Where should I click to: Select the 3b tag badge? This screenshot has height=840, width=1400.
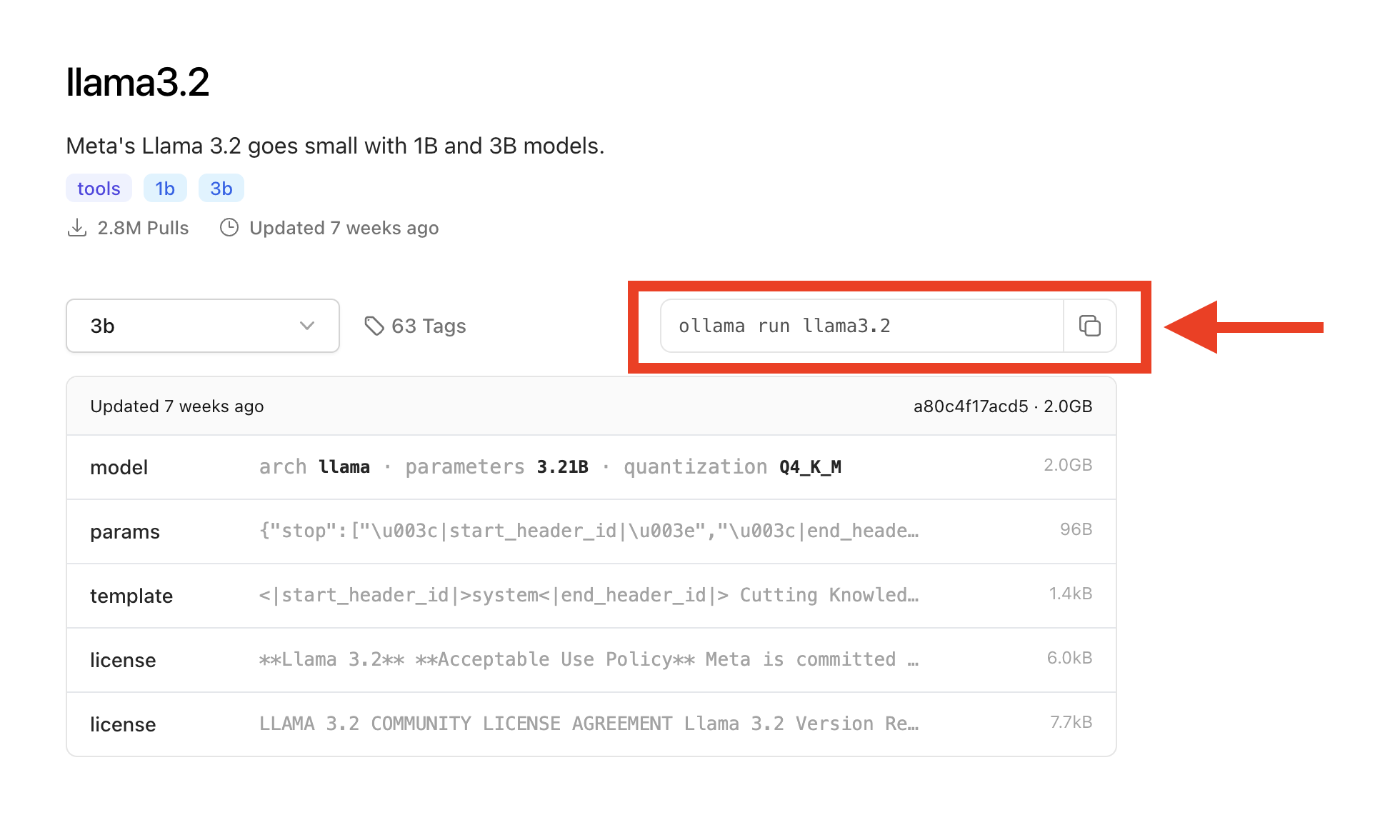point(221,189)
